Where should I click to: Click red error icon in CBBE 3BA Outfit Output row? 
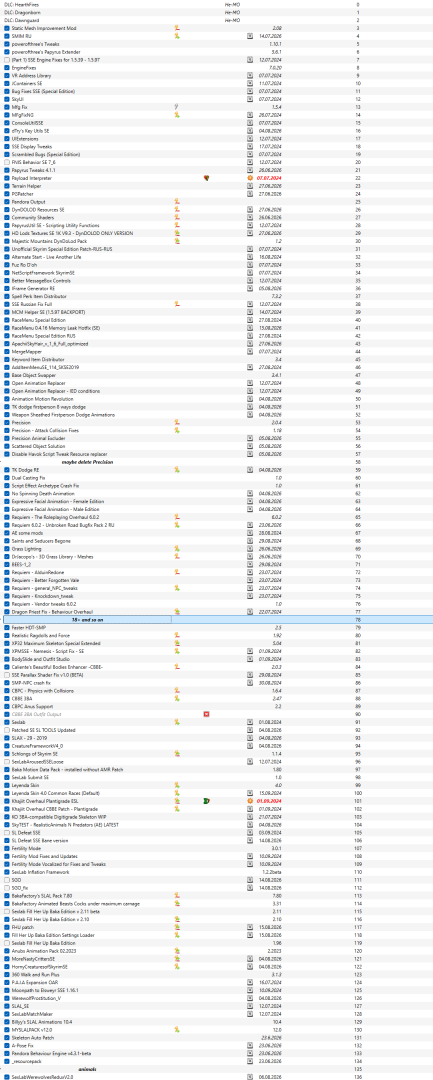click(x=207, y=714)
